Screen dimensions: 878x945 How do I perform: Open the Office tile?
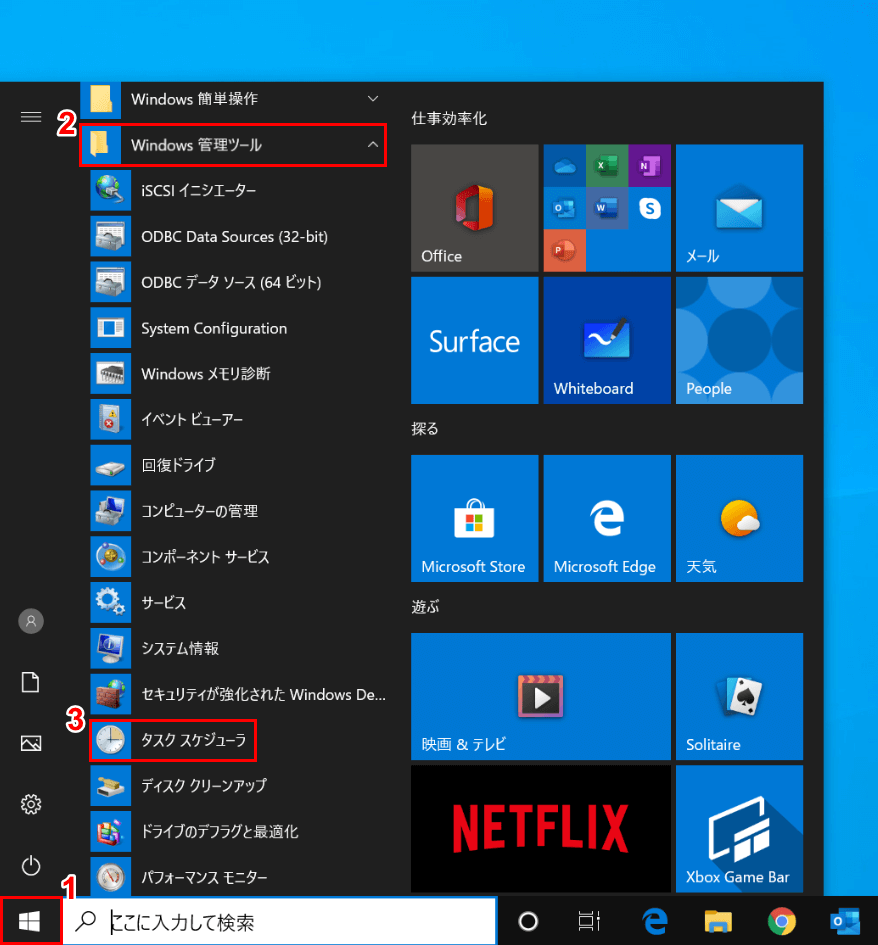click(x=474, y=208)
